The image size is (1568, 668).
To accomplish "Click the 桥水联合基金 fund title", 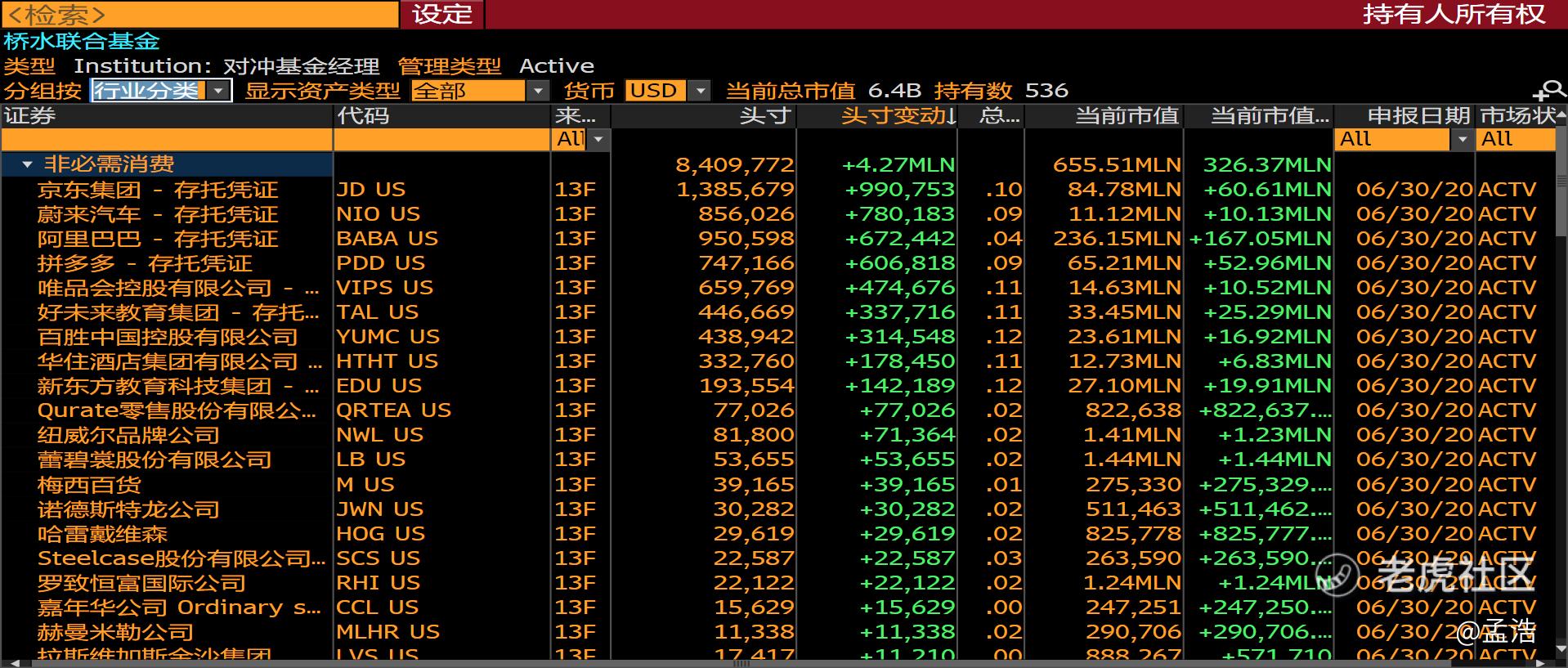I will point(82,41).
